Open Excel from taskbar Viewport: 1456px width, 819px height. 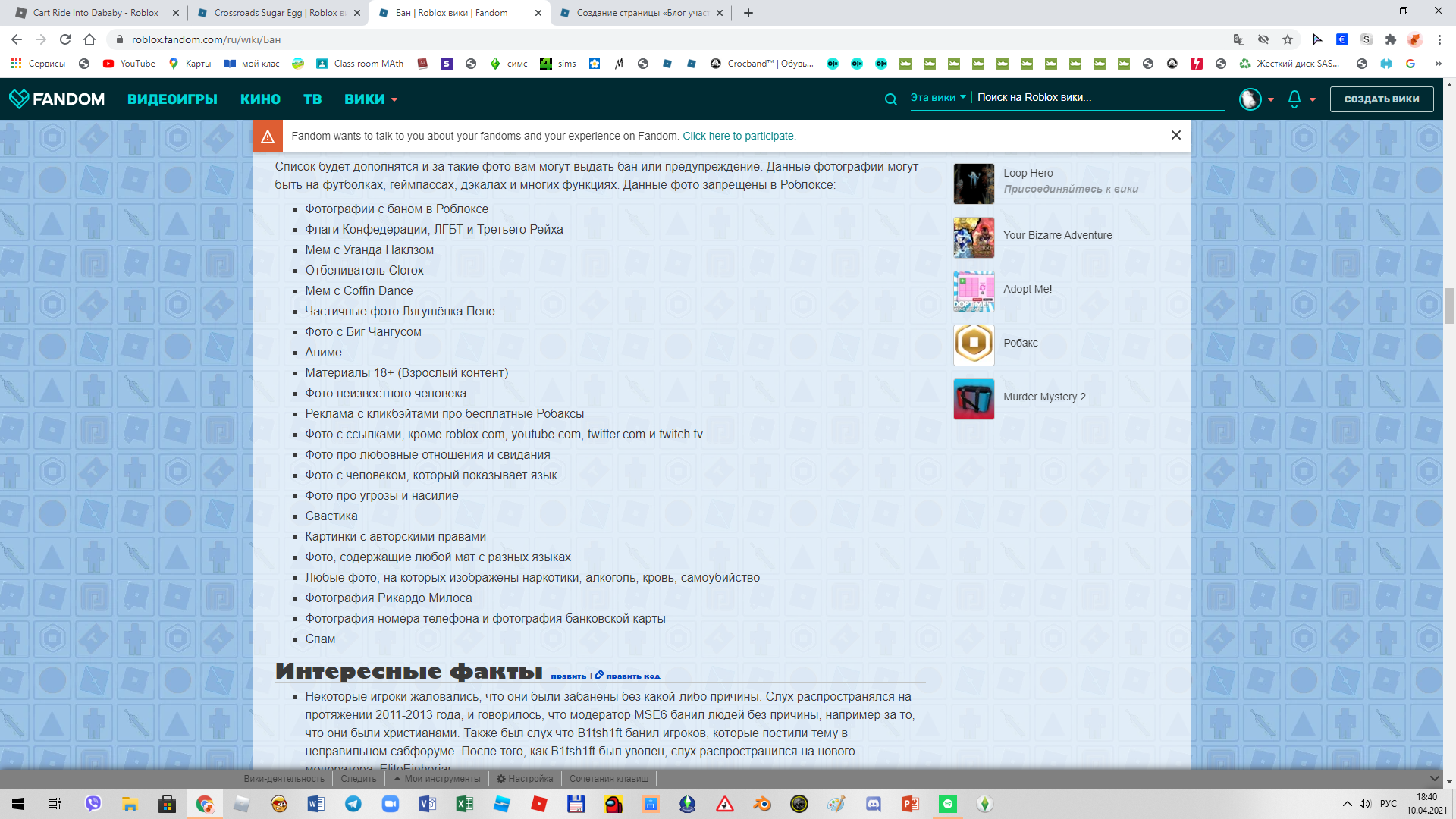click(x=464, y=804)
